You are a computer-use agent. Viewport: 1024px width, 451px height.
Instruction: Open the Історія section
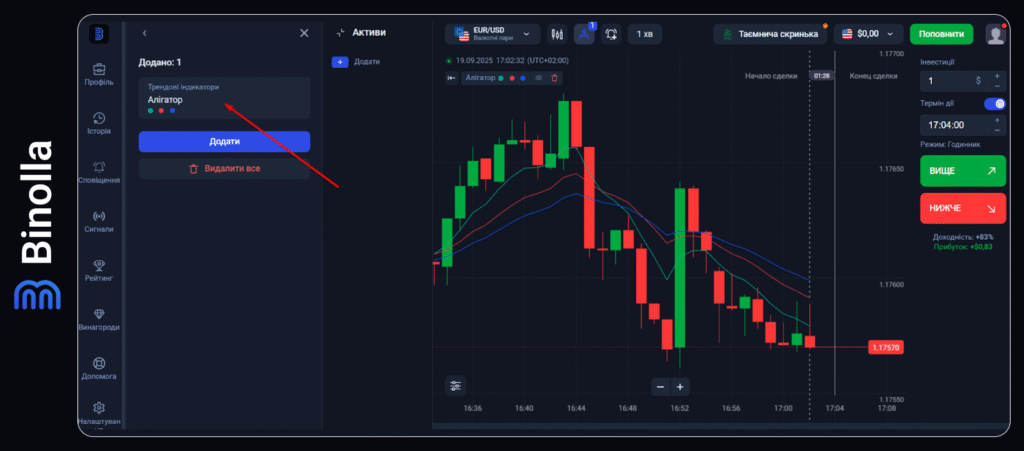pos(99,123)
